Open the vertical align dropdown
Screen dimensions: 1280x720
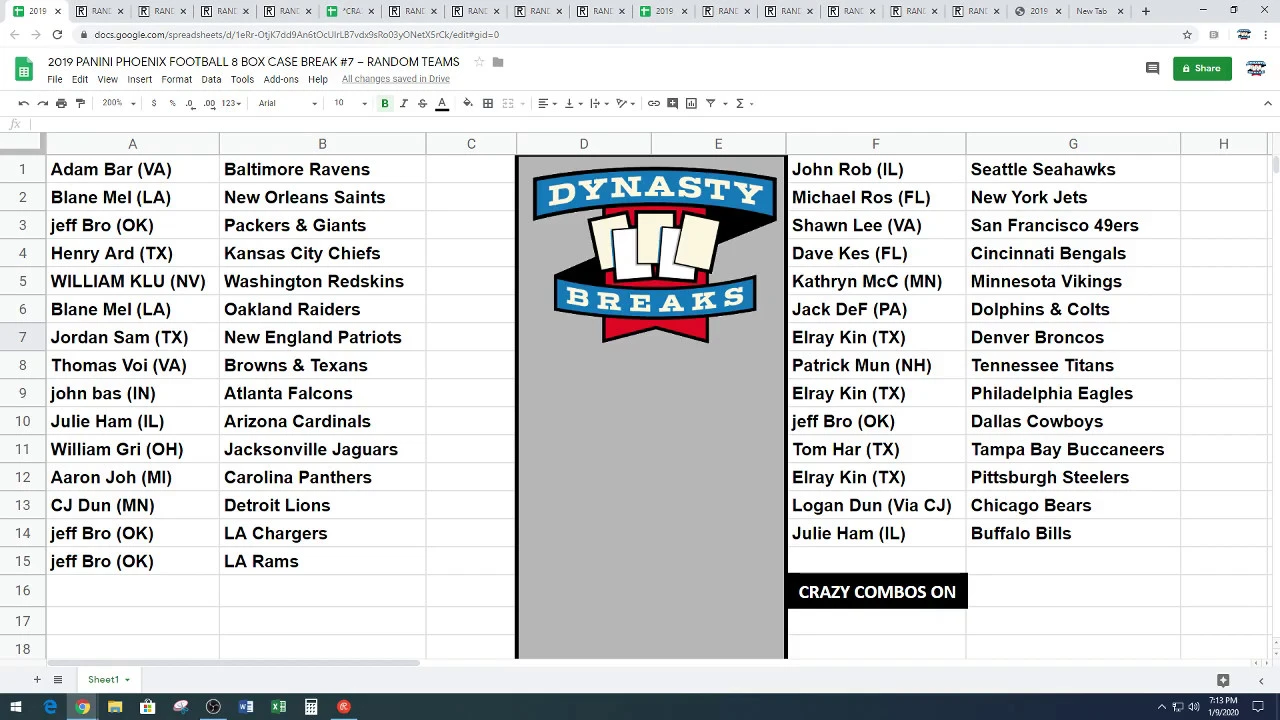click(x=572, y=103)
